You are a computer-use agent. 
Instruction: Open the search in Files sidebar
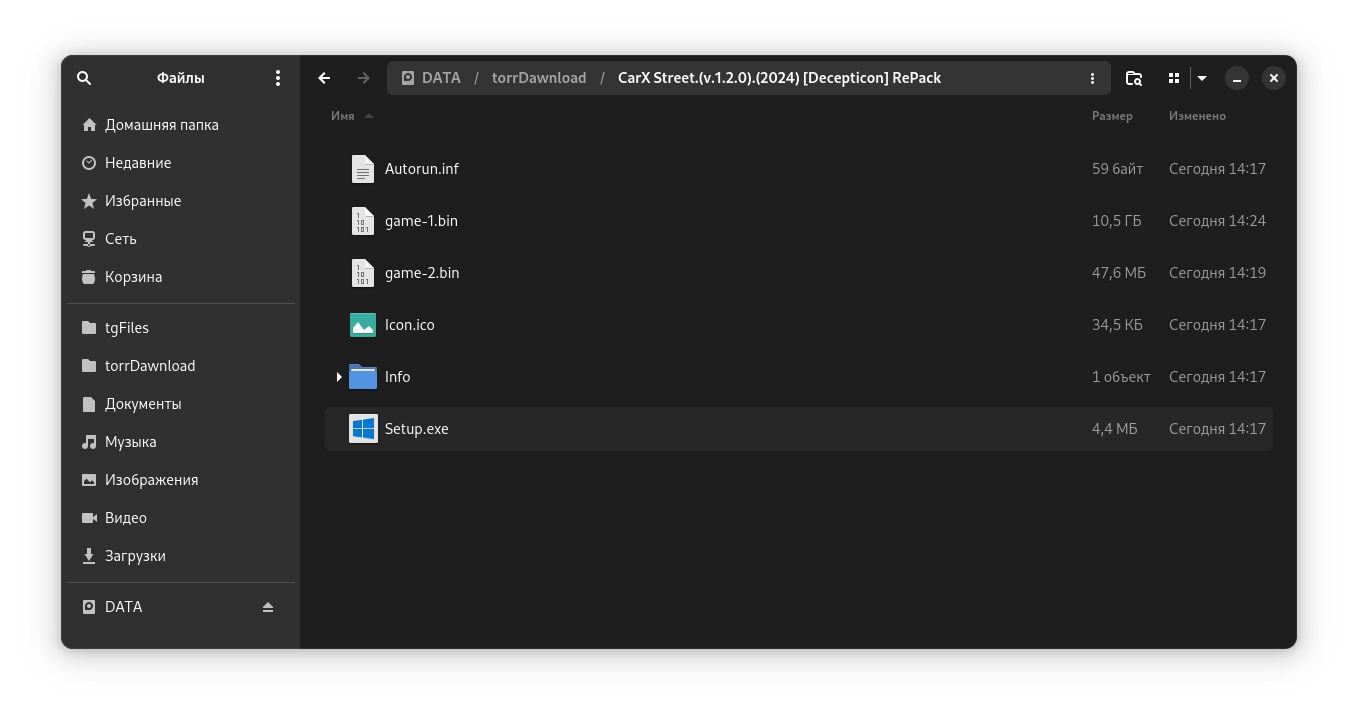(x=84, y=78)
